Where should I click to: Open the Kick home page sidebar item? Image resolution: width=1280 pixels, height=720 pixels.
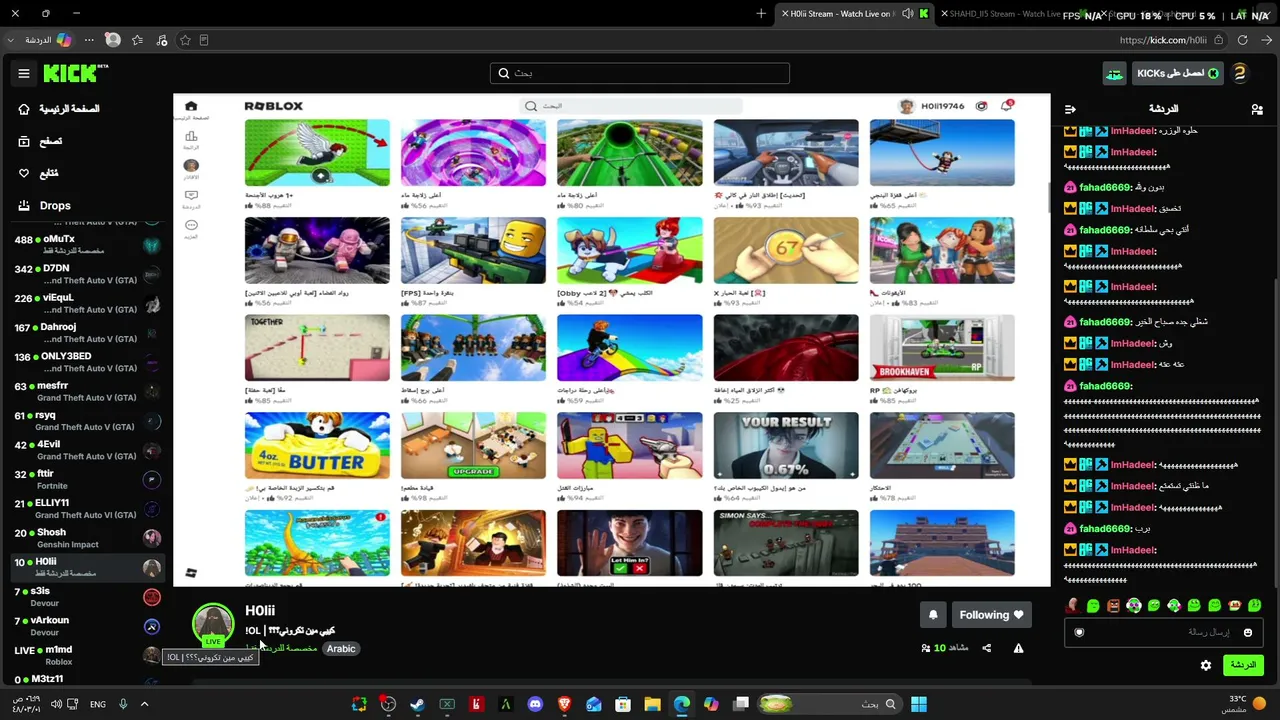pyautogui.click(x=60, y=109)
